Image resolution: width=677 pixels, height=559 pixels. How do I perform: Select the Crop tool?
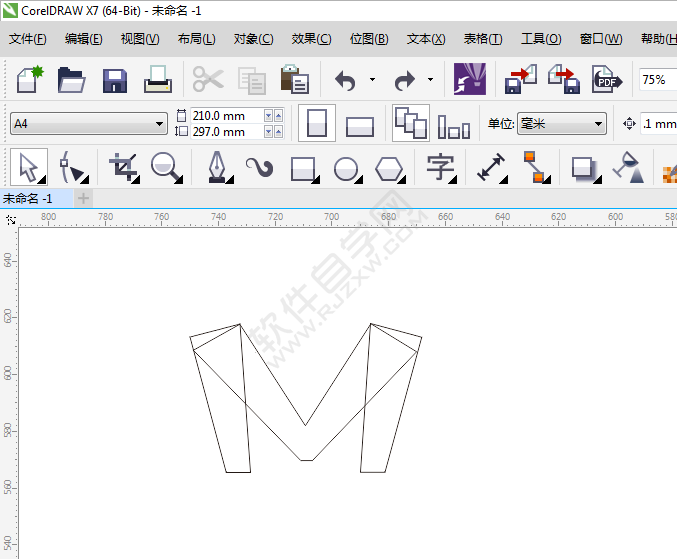click(124, 167)
